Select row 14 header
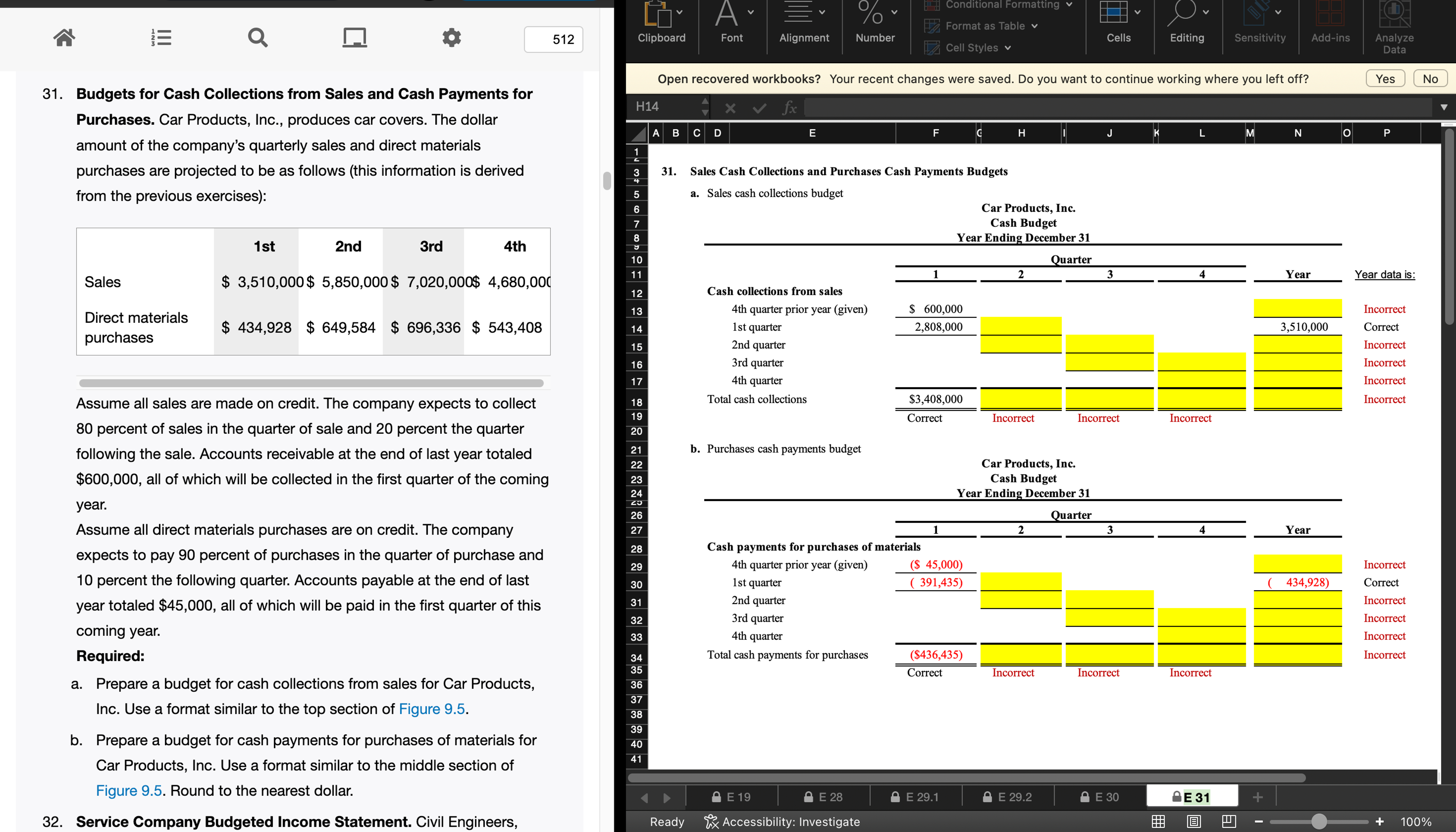The height and width of the screenshot is (832, 1456). pyautogui.click(x=637, y=329)
